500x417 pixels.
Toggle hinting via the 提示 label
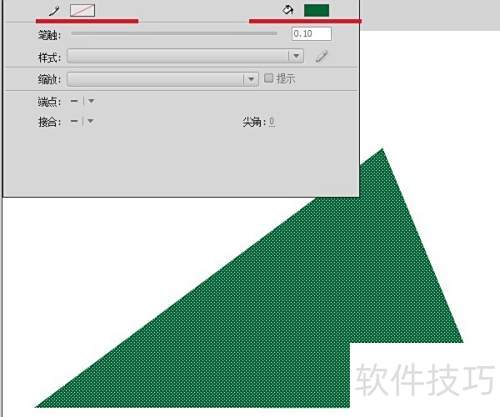tap(286, 79)
